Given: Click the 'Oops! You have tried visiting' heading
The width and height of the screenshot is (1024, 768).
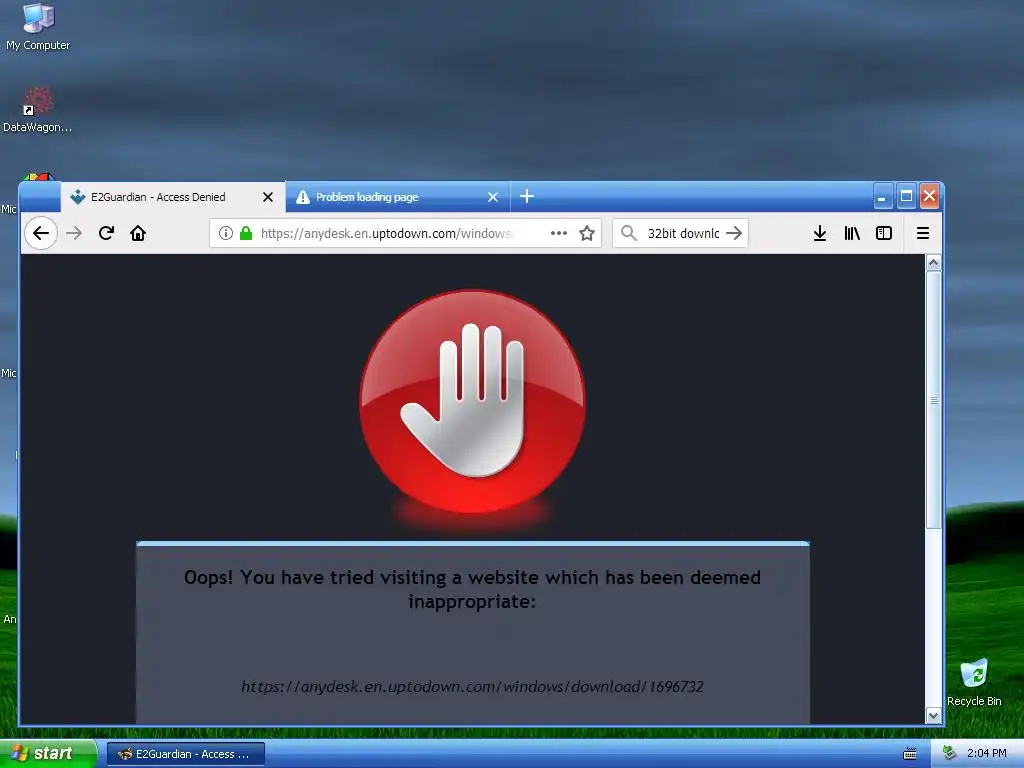Looking at the screenshot, I should 472,589.
